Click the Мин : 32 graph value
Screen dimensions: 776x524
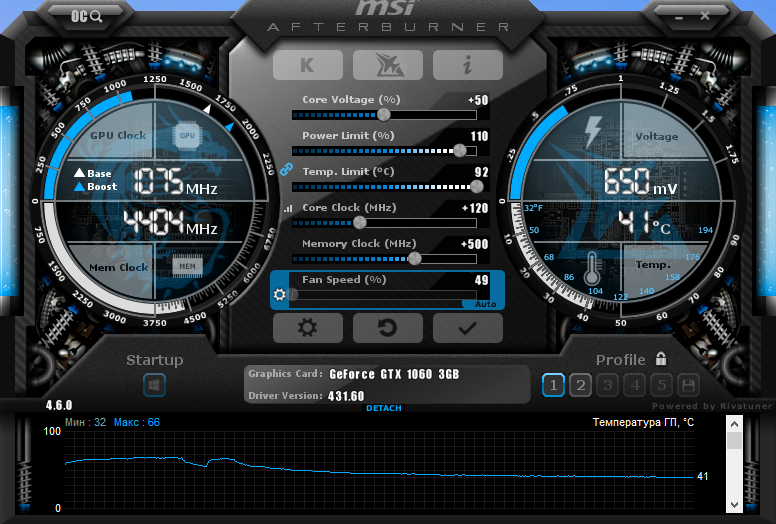pyautogui.click(x=85, y=422)
